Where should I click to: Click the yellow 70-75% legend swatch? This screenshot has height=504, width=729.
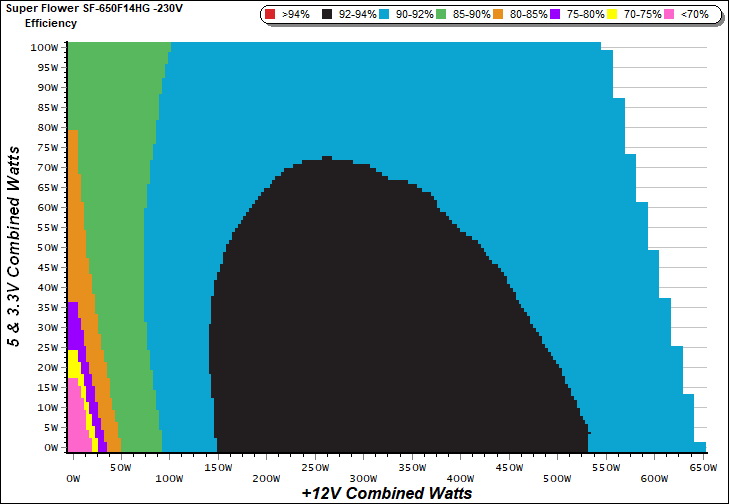609,15
